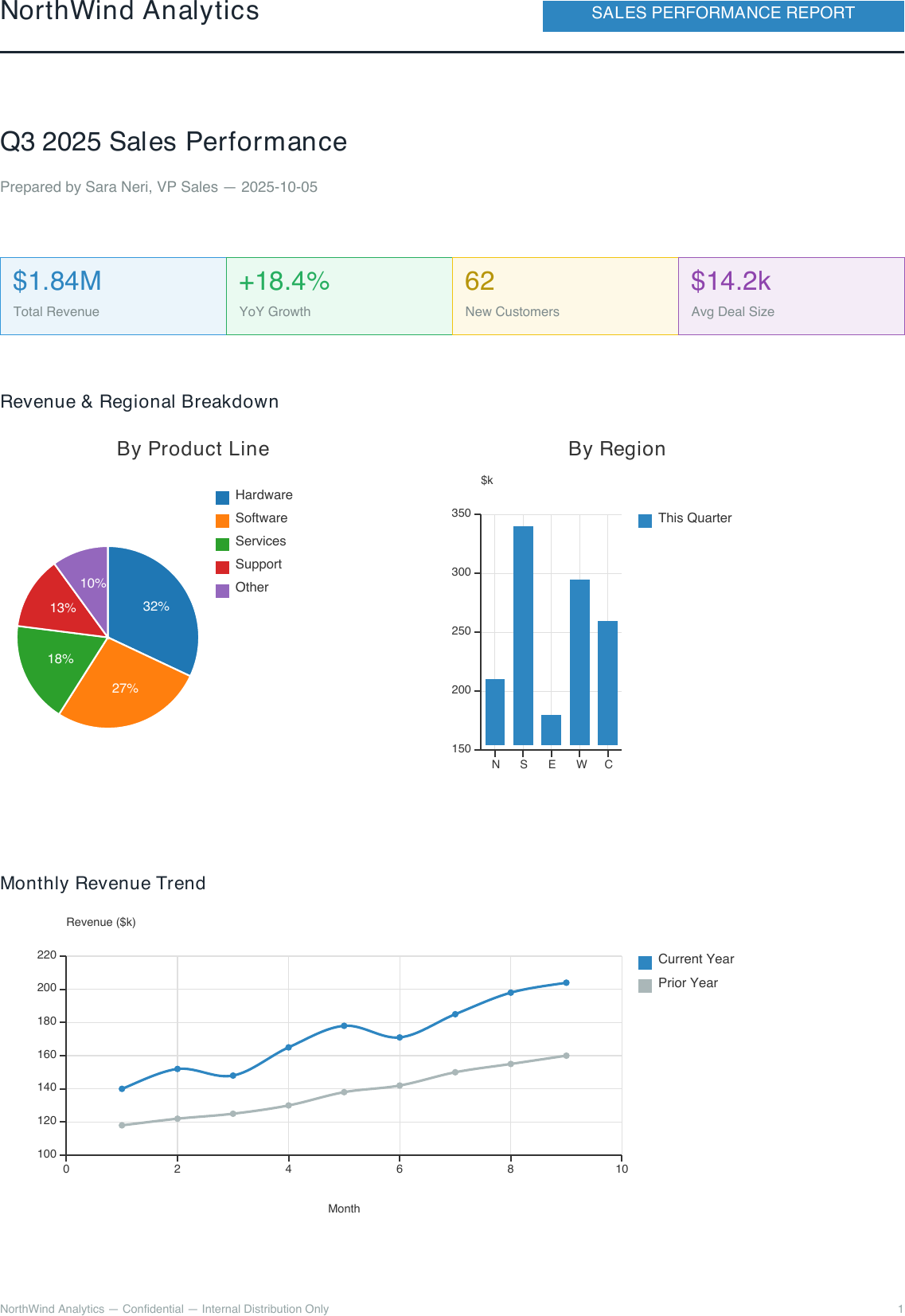The width and height of the screenshot is (905, 1316).
Task: Click the Software legend label
Action: click(261, 518)
